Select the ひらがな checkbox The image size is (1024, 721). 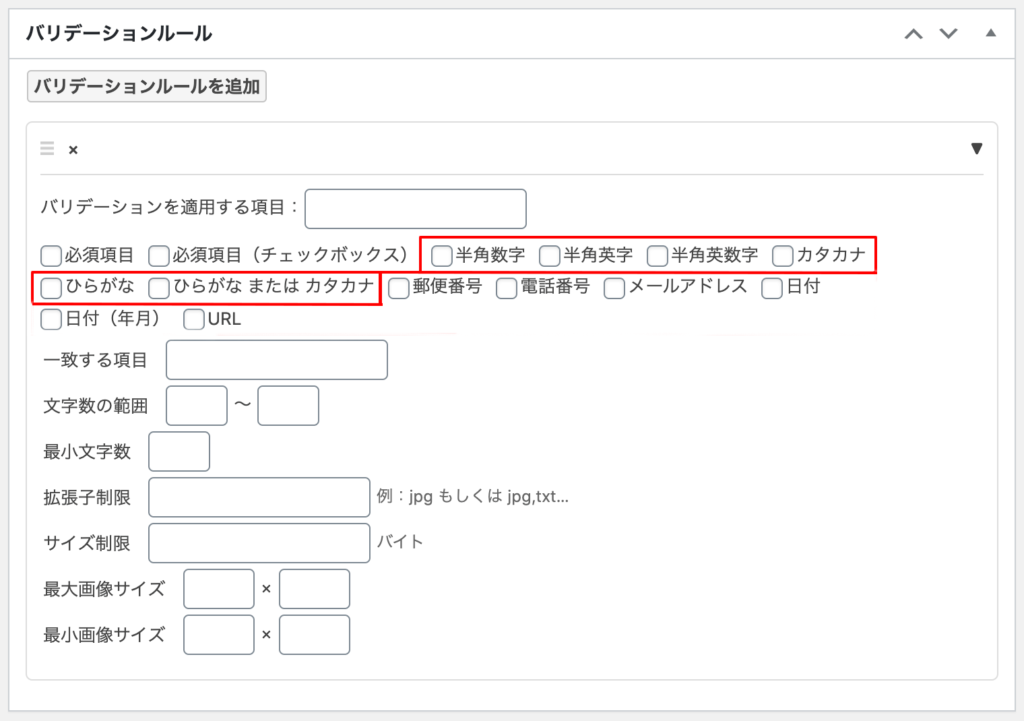coord(51,287)
